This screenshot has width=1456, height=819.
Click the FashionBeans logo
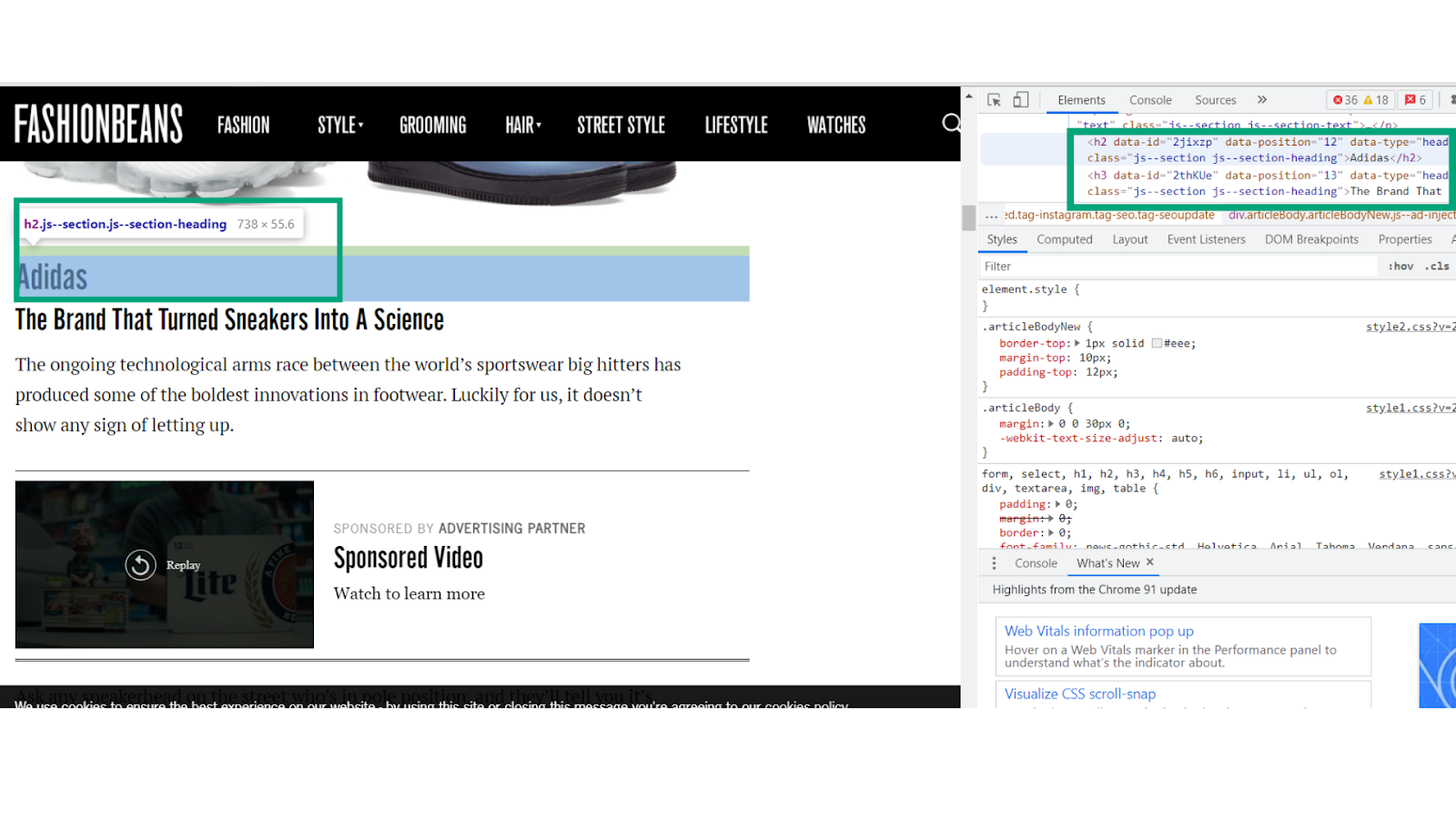pyautogui.click(x=98, y=124)
